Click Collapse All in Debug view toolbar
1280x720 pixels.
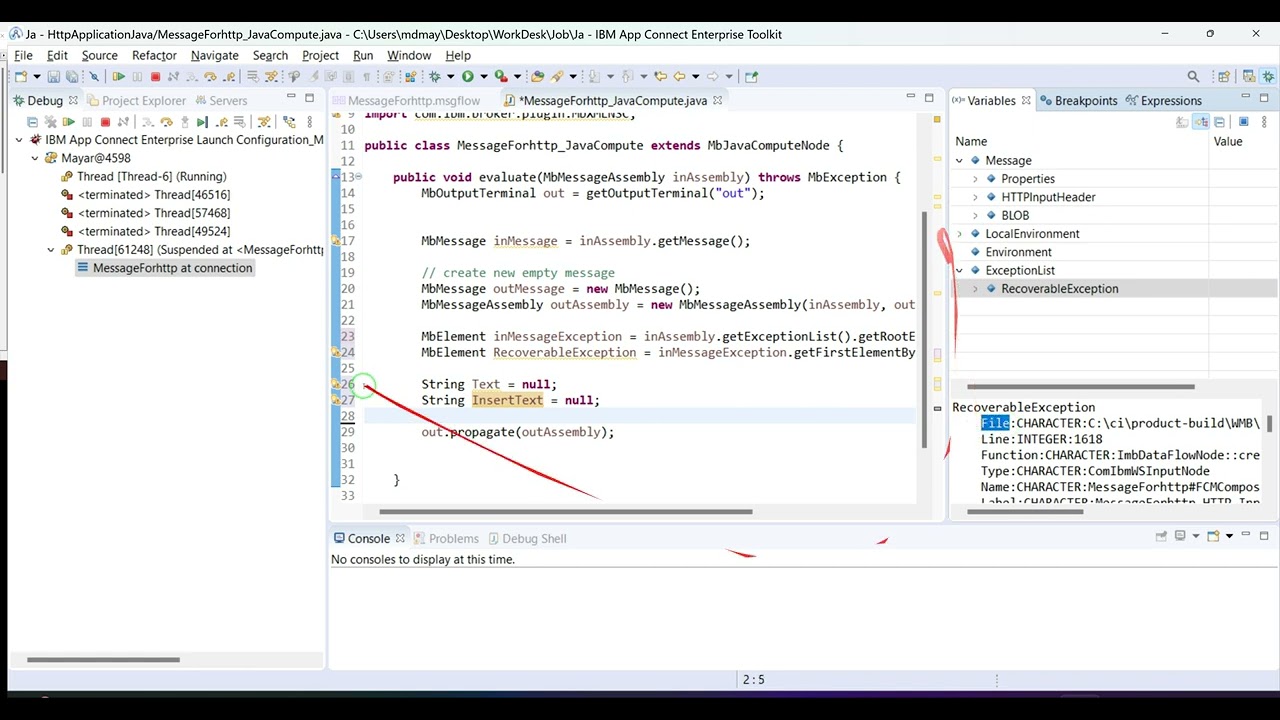click(32, 122)
